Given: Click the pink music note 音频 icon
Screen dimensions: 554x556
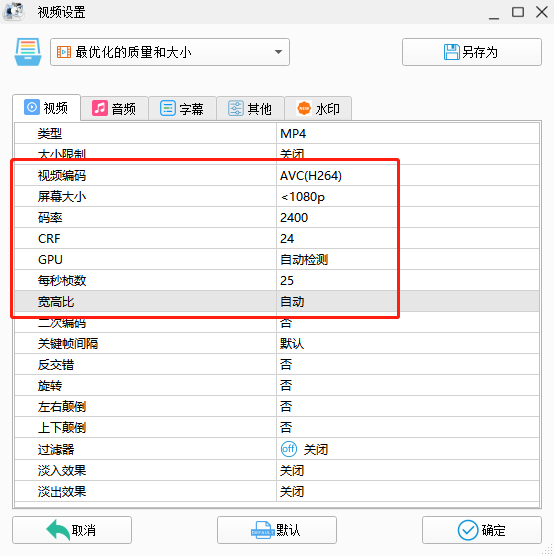Looking at the screenshot, I should pos(100,108).
